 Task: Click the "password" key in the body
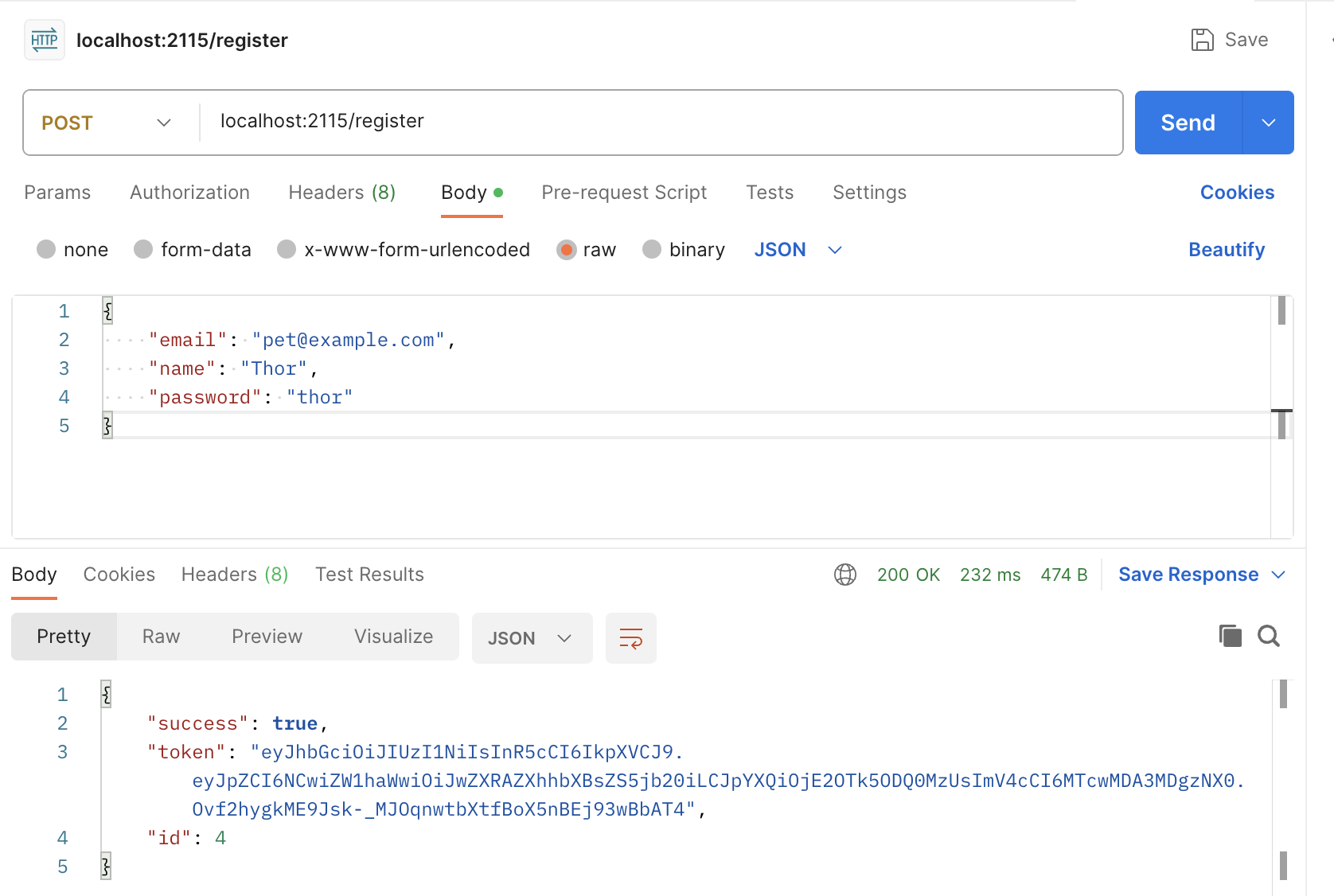click(x=205, y=398)
